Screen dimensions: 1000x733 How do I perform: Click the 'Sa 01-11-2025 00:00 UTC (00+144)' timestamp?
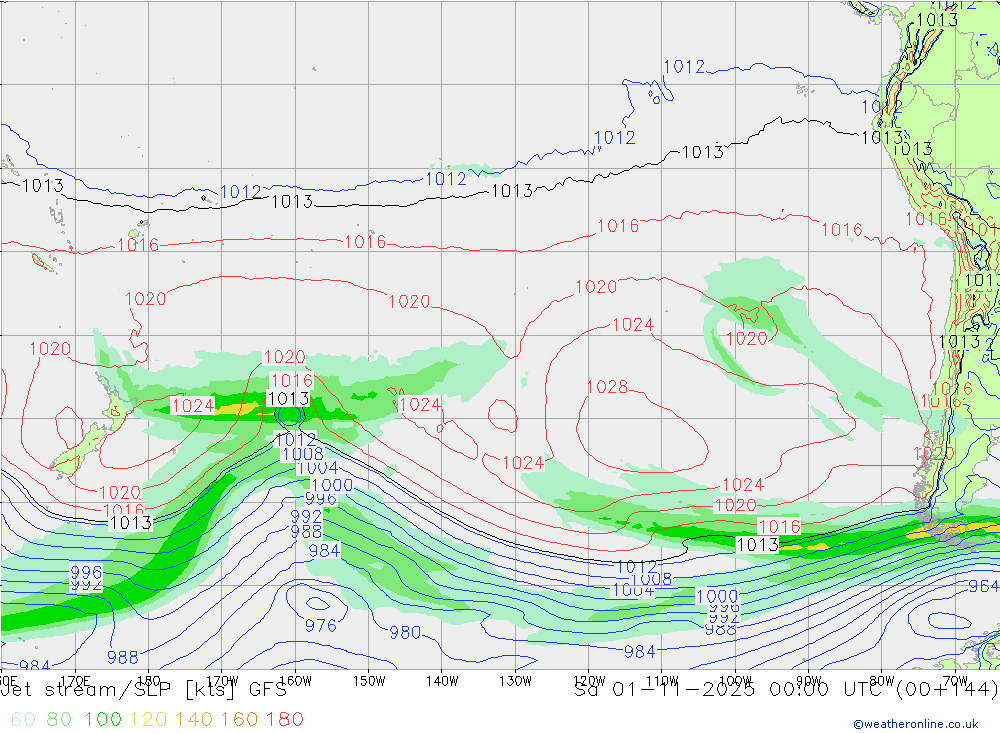786,690
